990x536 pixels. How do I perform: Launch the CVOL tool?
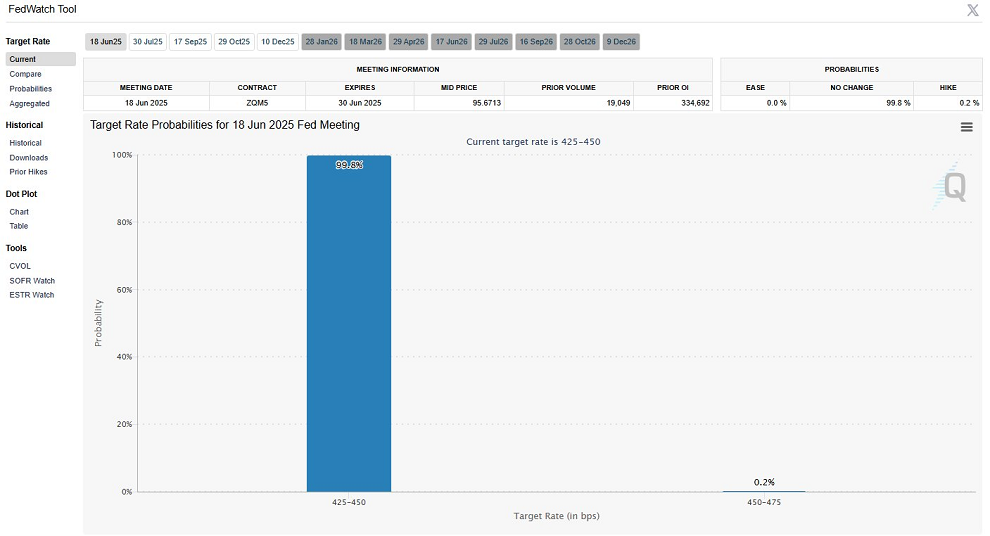(x=20, y=266)
